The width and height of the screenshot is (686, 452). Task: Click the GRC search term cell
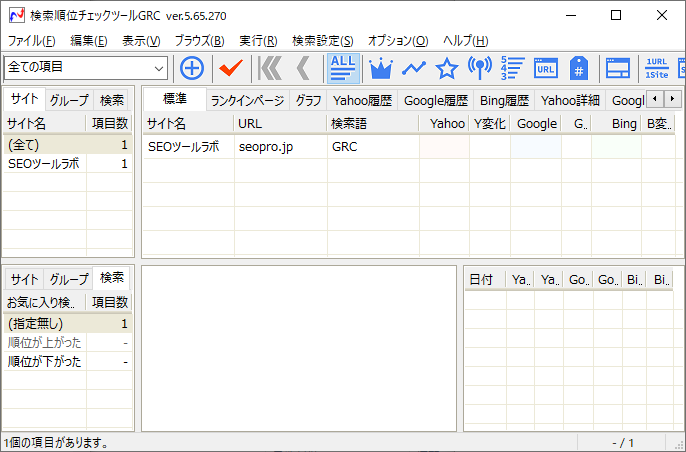(373, 147)
